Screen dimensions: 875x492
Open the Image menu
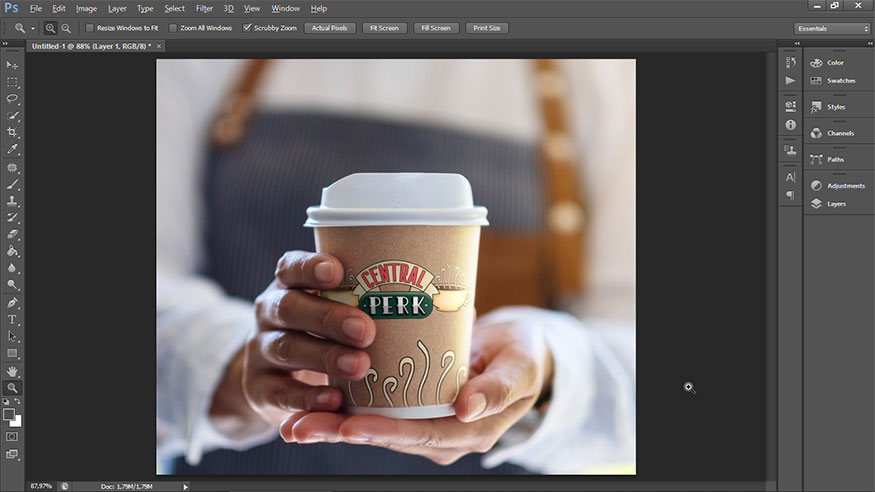86,8
